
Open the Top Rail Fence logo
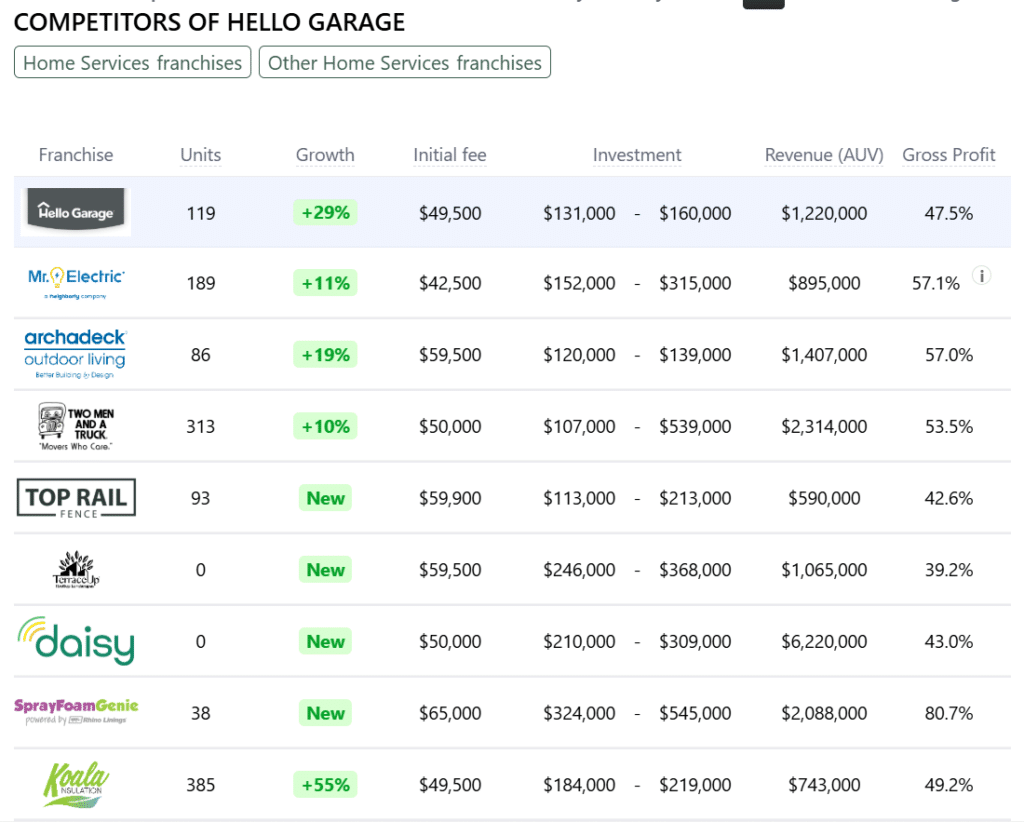[76, 498]
